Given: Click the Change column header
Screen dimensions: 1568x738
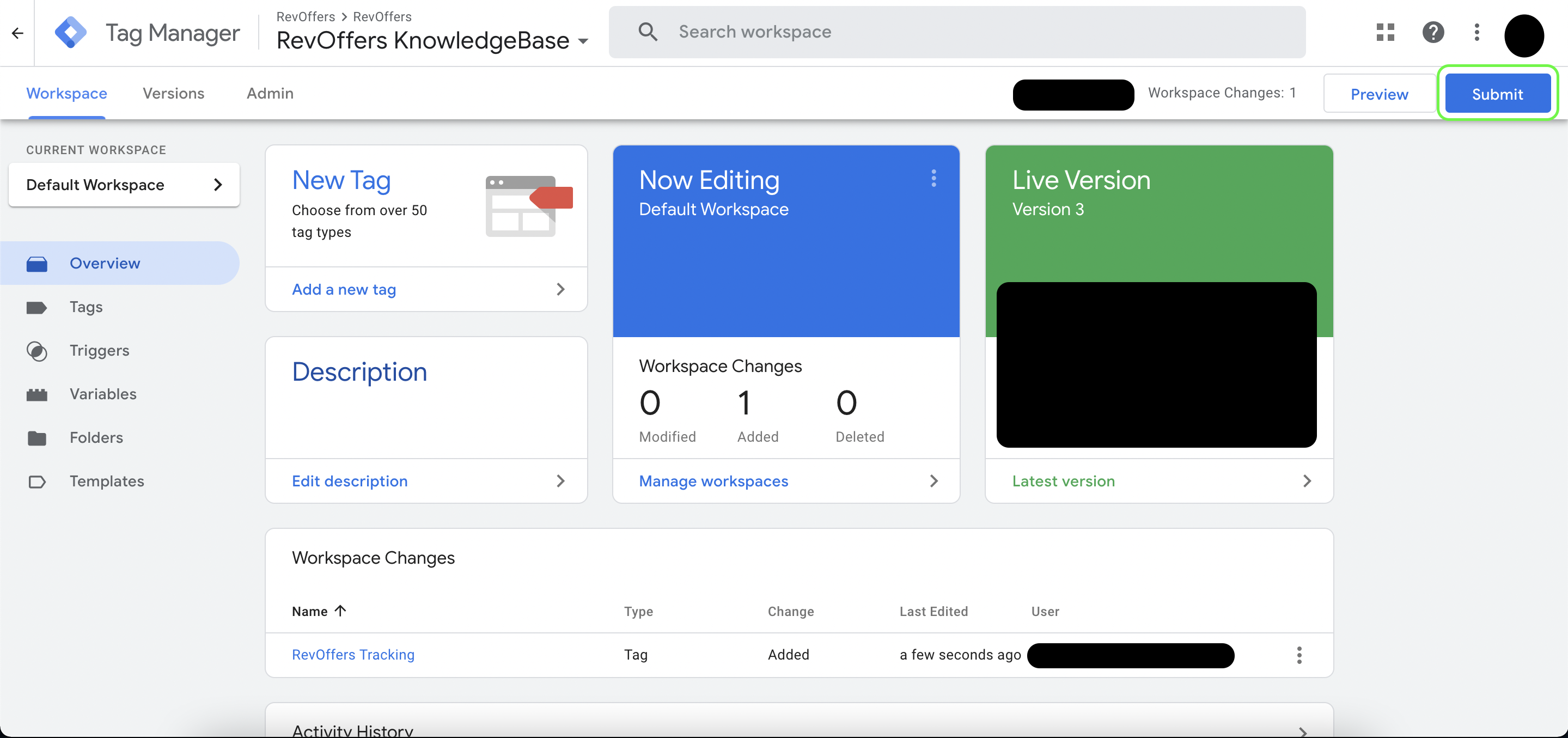Looking at the screenshot, I should (x=790, y=611).
